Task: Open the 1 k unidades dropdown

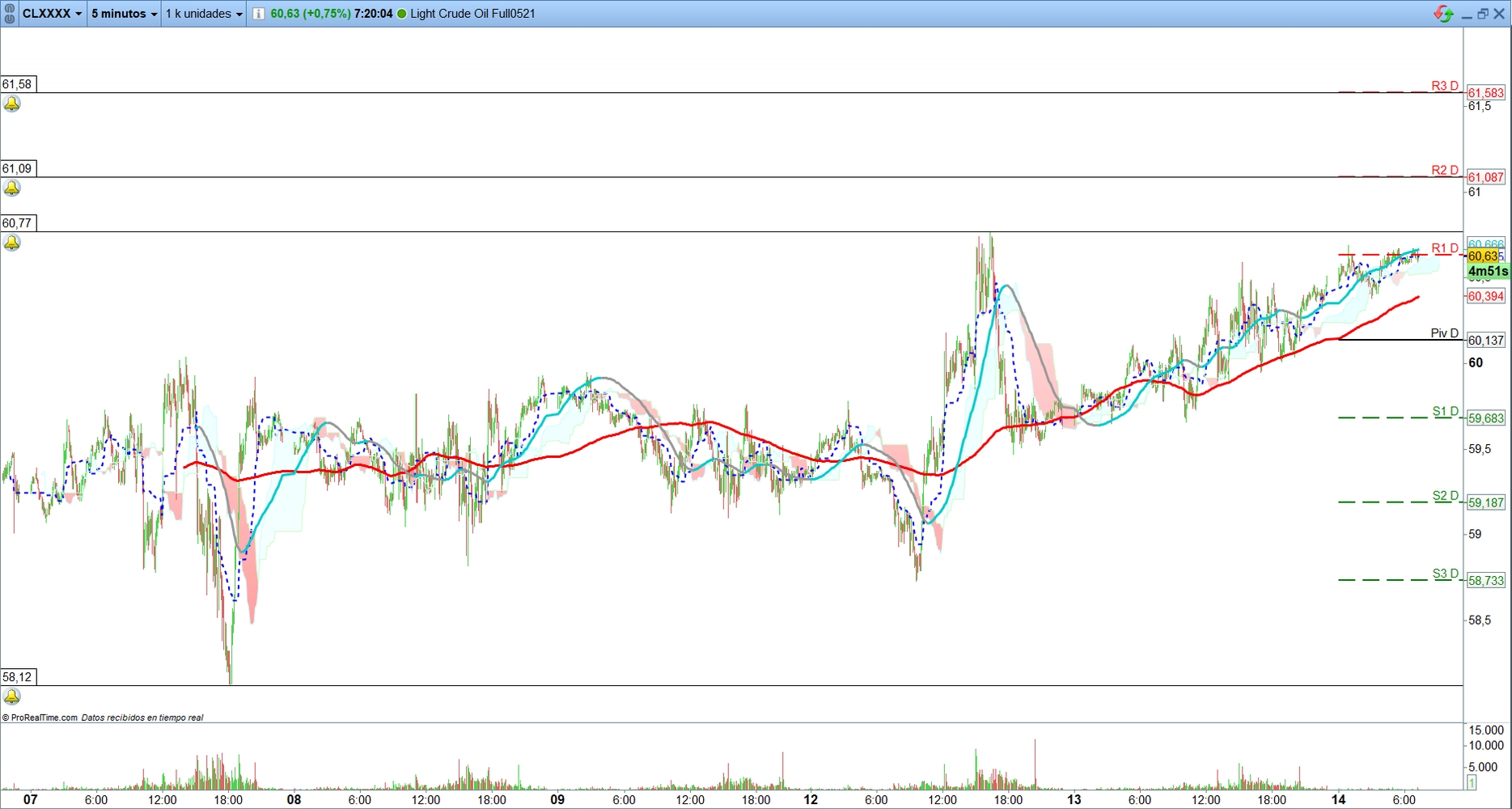Action: (x=204, y=14)
